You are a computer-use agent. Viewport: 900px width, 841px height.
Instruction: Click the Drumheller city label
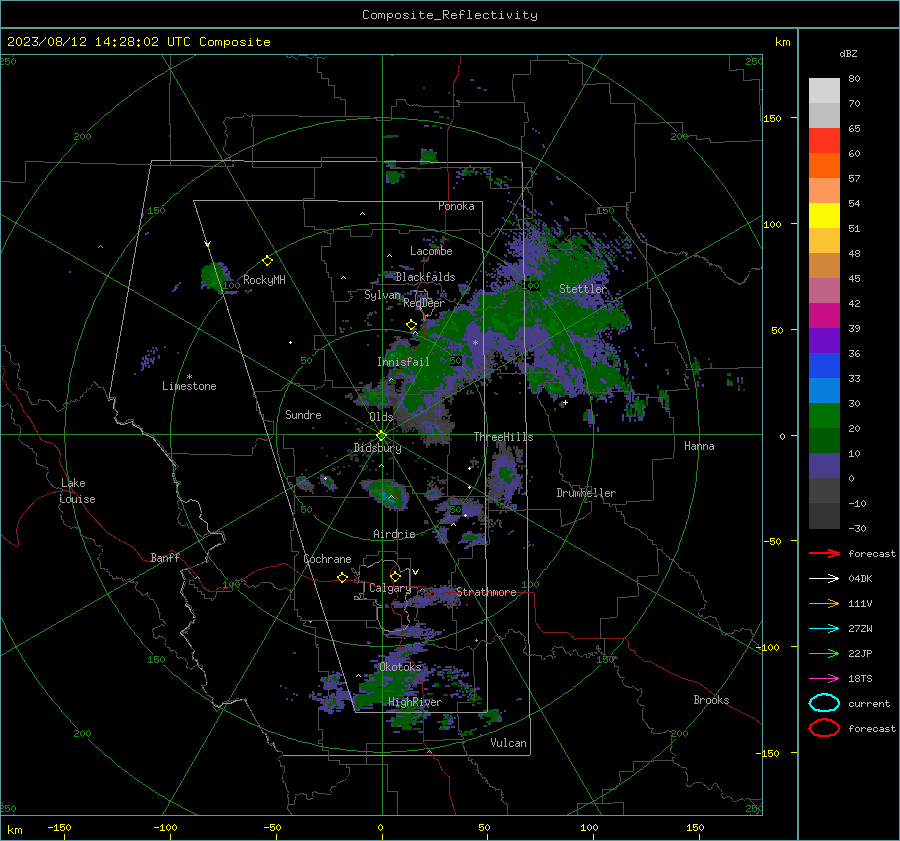(586, 493)
